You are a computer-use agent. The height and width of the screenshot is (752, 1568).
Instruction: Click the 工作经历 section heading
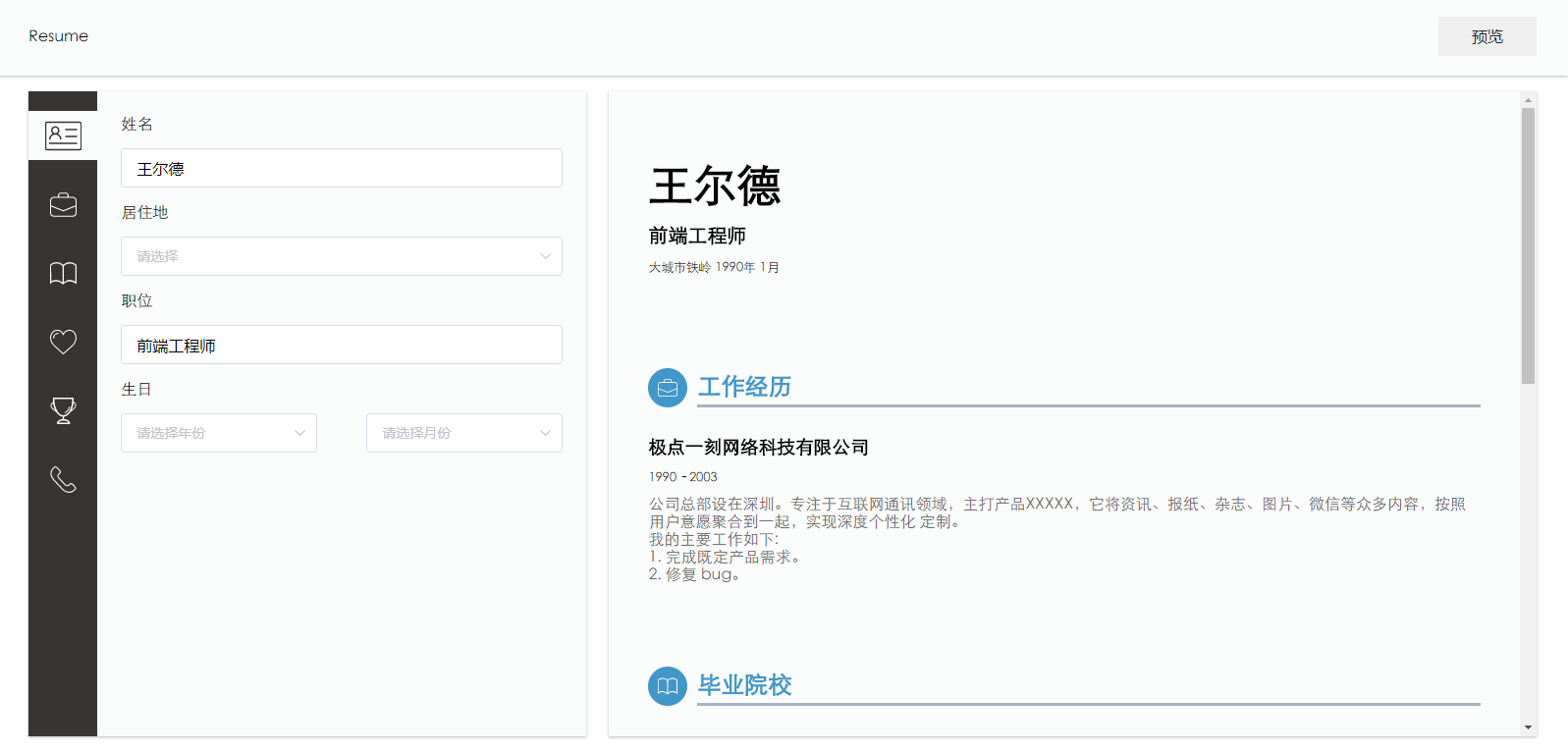[x=744, y=387]
